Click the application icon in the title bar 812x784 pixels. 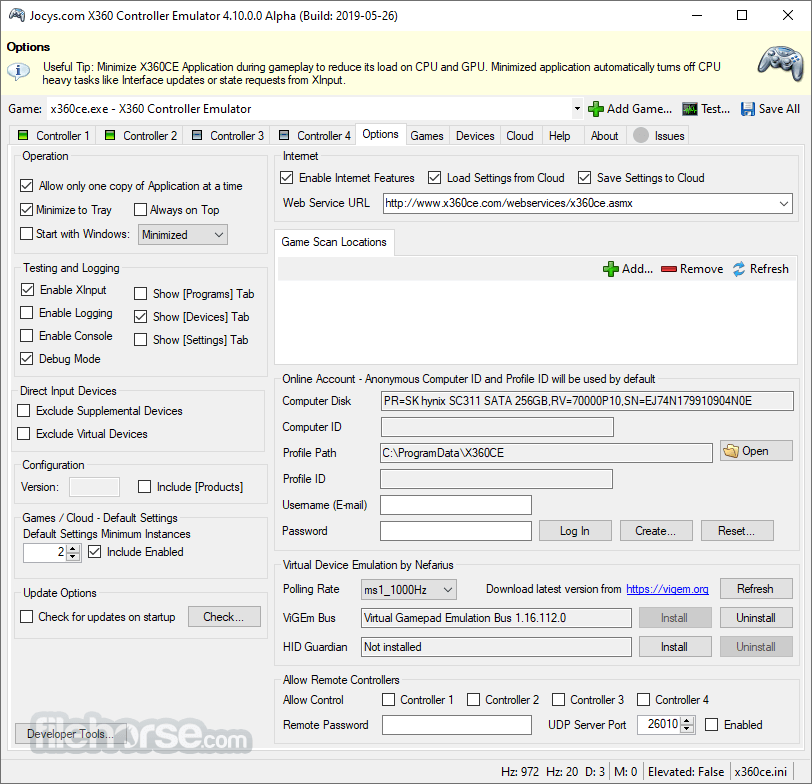(x=17, y=16)
